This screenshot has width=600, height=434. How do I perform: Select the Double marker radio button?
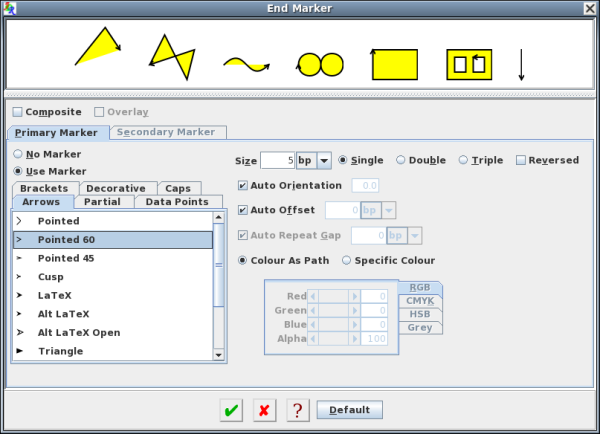[x=402, y=160]
